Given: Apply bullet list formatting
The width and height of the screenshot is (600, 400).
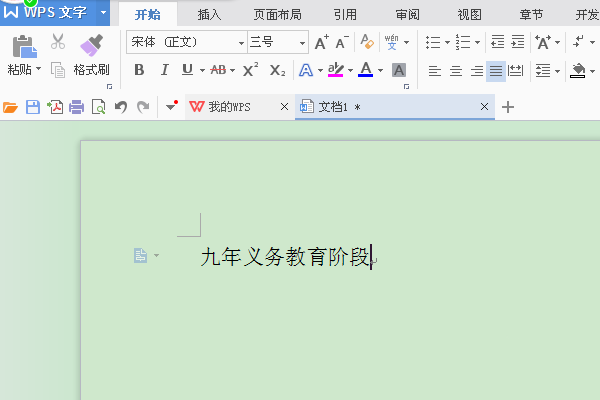Looking at the screenshot, I should [x=433, y=42].
